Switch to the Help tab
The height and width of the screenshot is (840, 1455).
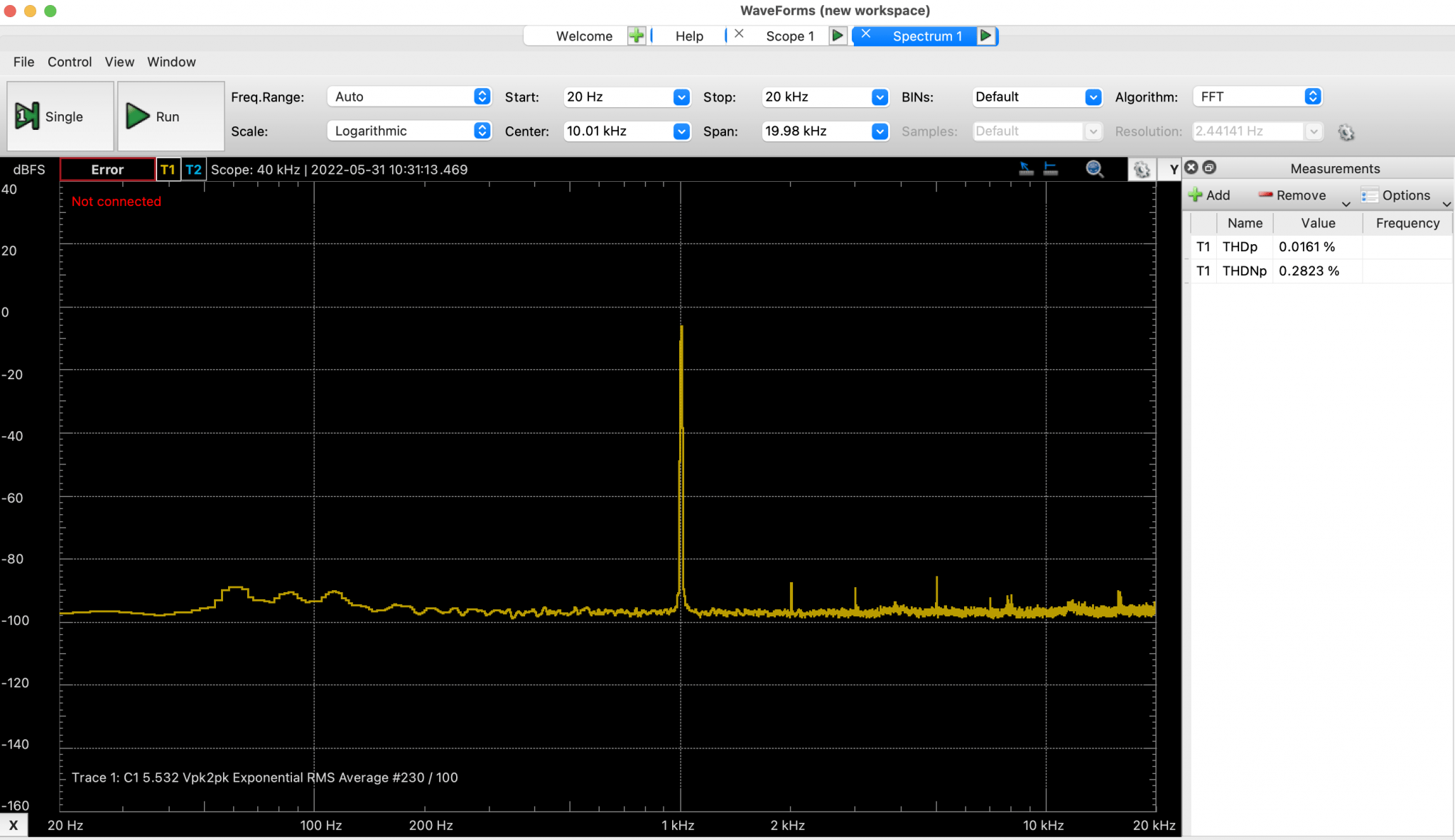(x=689, y=36)
